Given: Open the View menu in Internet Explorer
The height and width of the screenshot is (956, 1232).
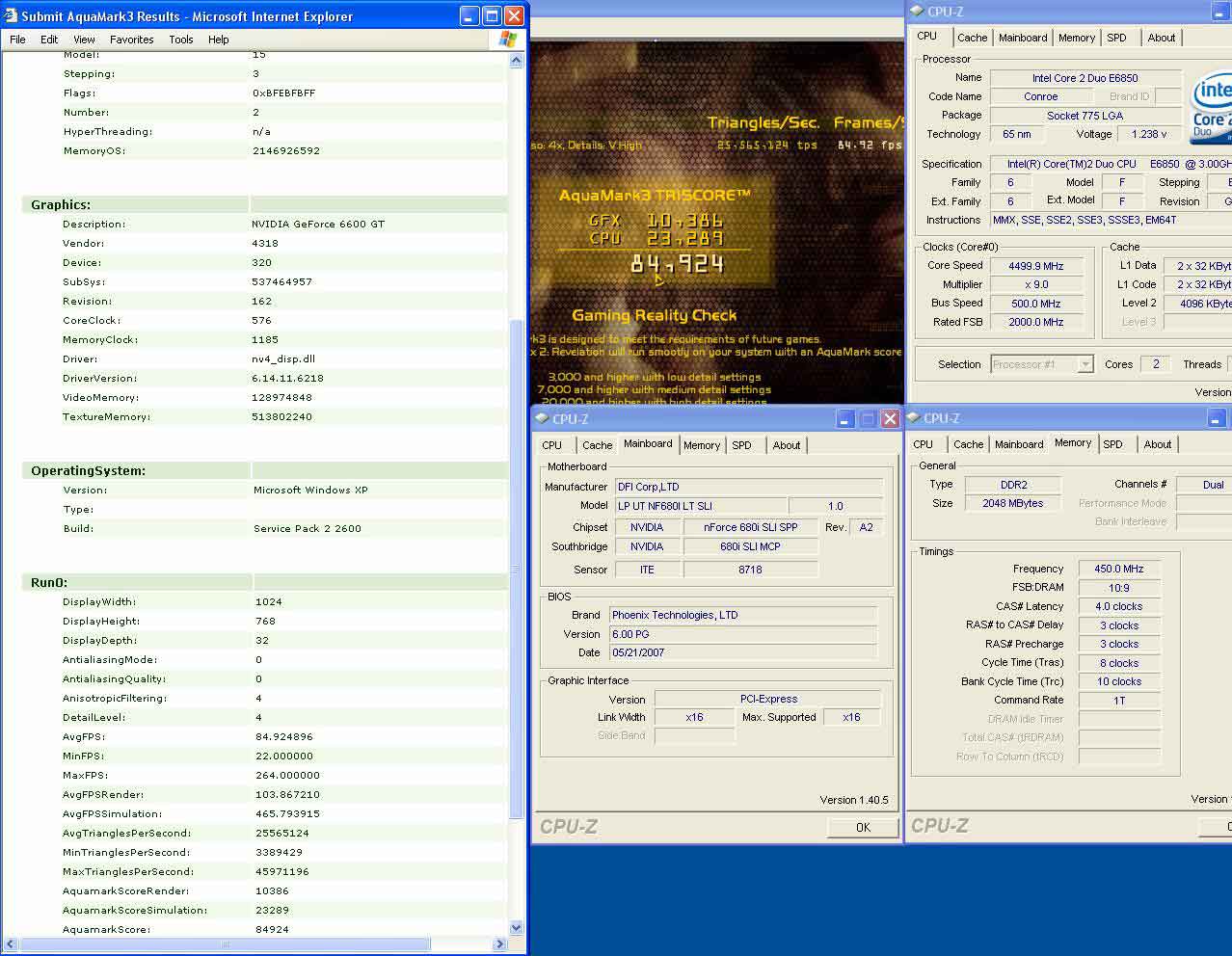Looking at the screenshot, I should (x=85, y=40).
